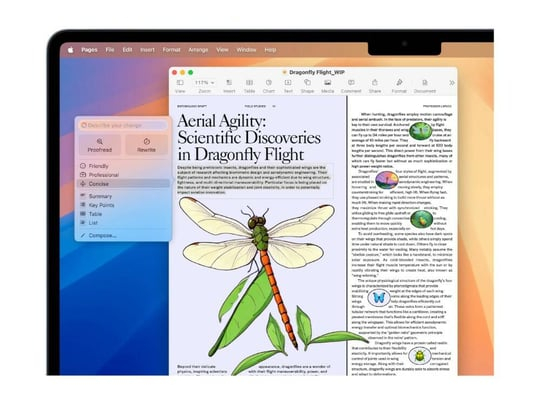
Task: Open the Help menu
Action: [270, 50]
